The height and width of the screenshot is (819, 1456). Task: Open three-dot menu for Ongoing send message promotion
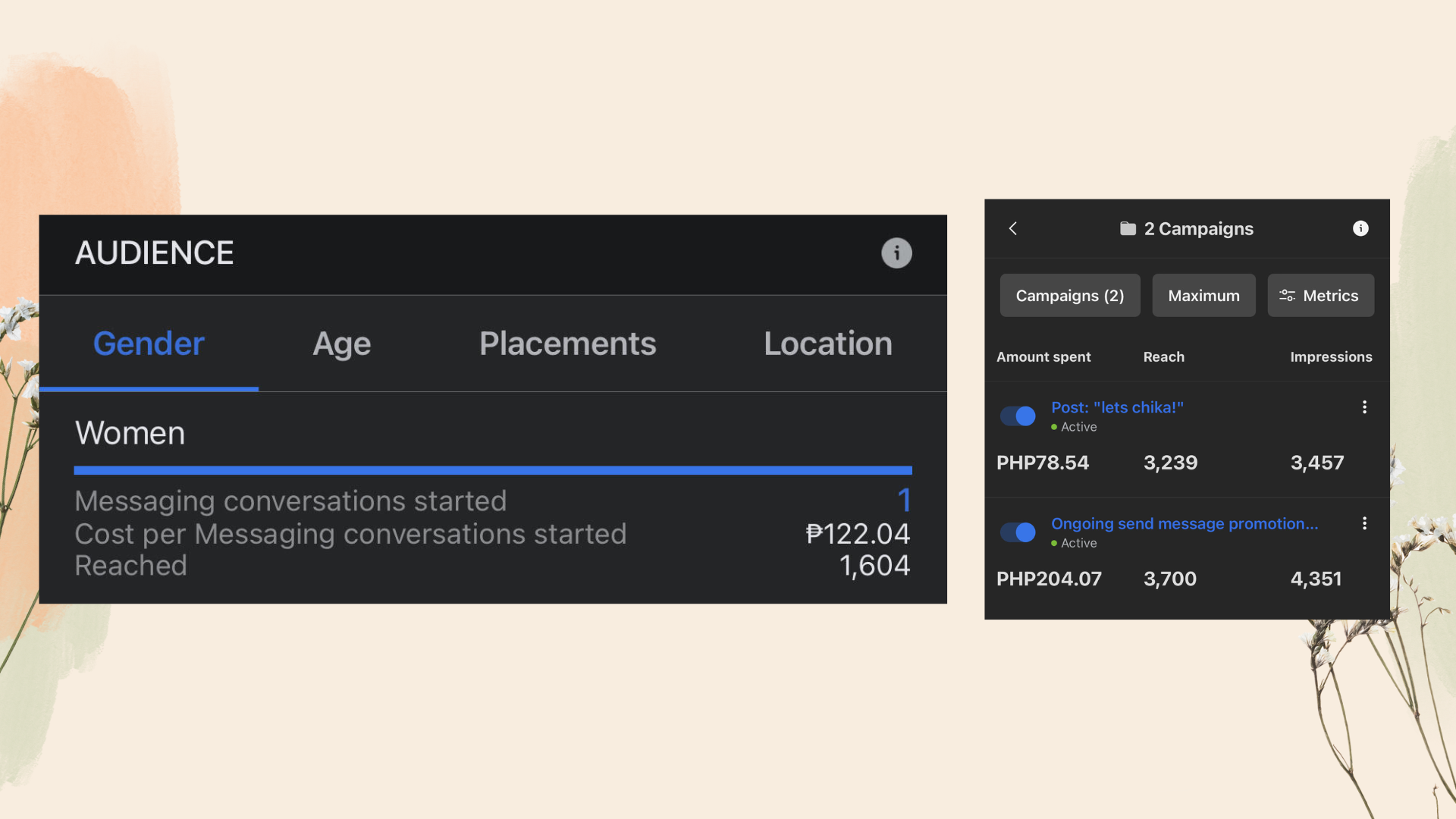point(1364,523)
